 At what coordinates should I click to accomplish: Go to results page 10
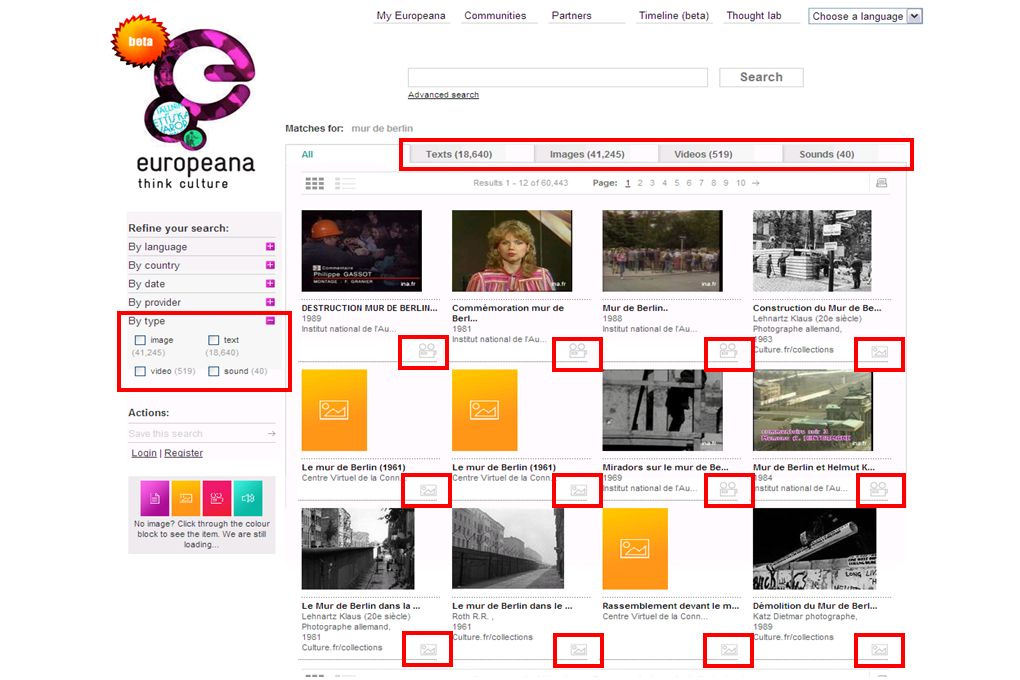tap(740, 183)
